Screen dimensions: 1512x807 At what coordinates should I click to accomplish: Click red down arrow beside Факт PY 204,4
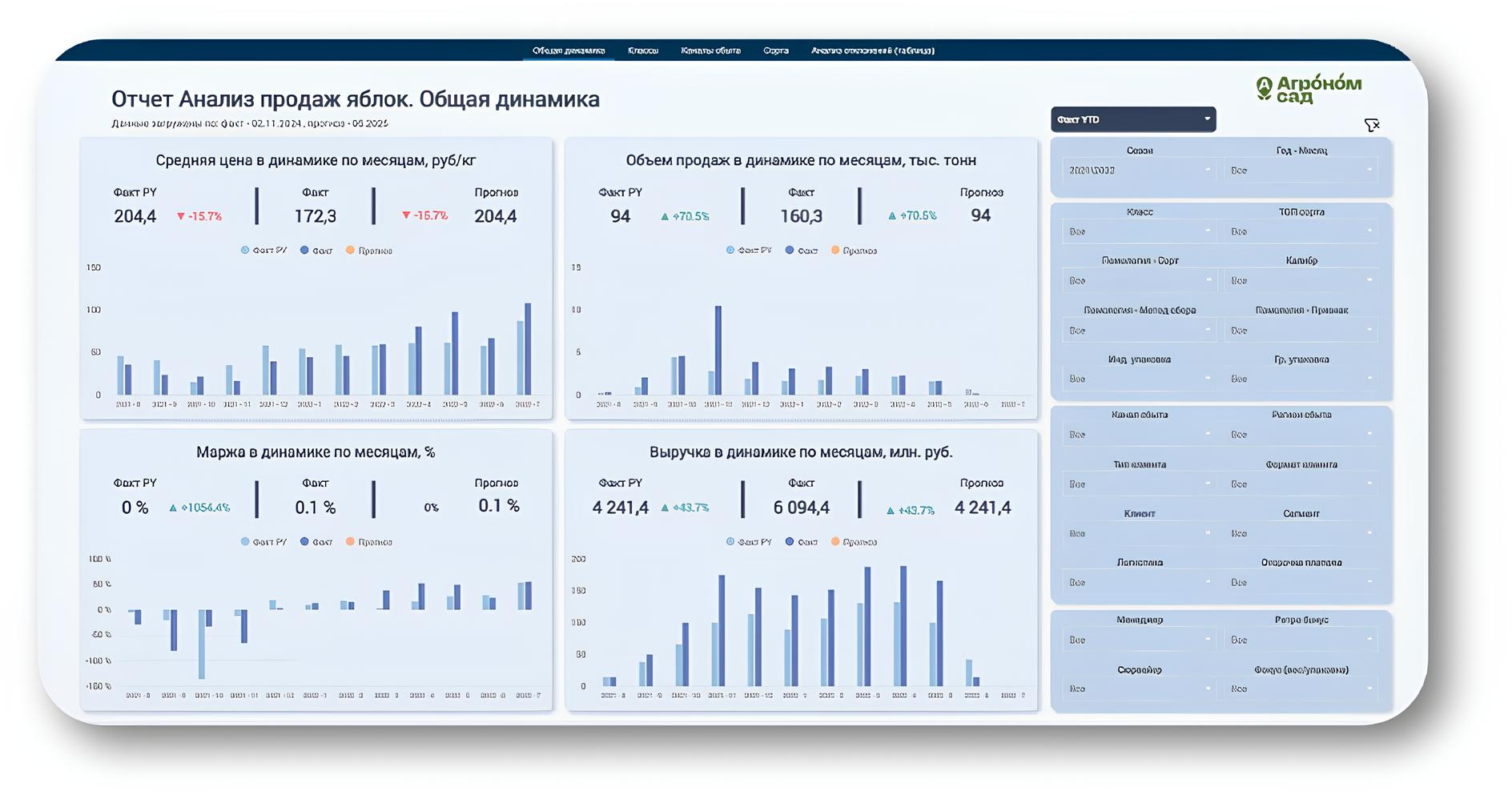tap(181, 216)
